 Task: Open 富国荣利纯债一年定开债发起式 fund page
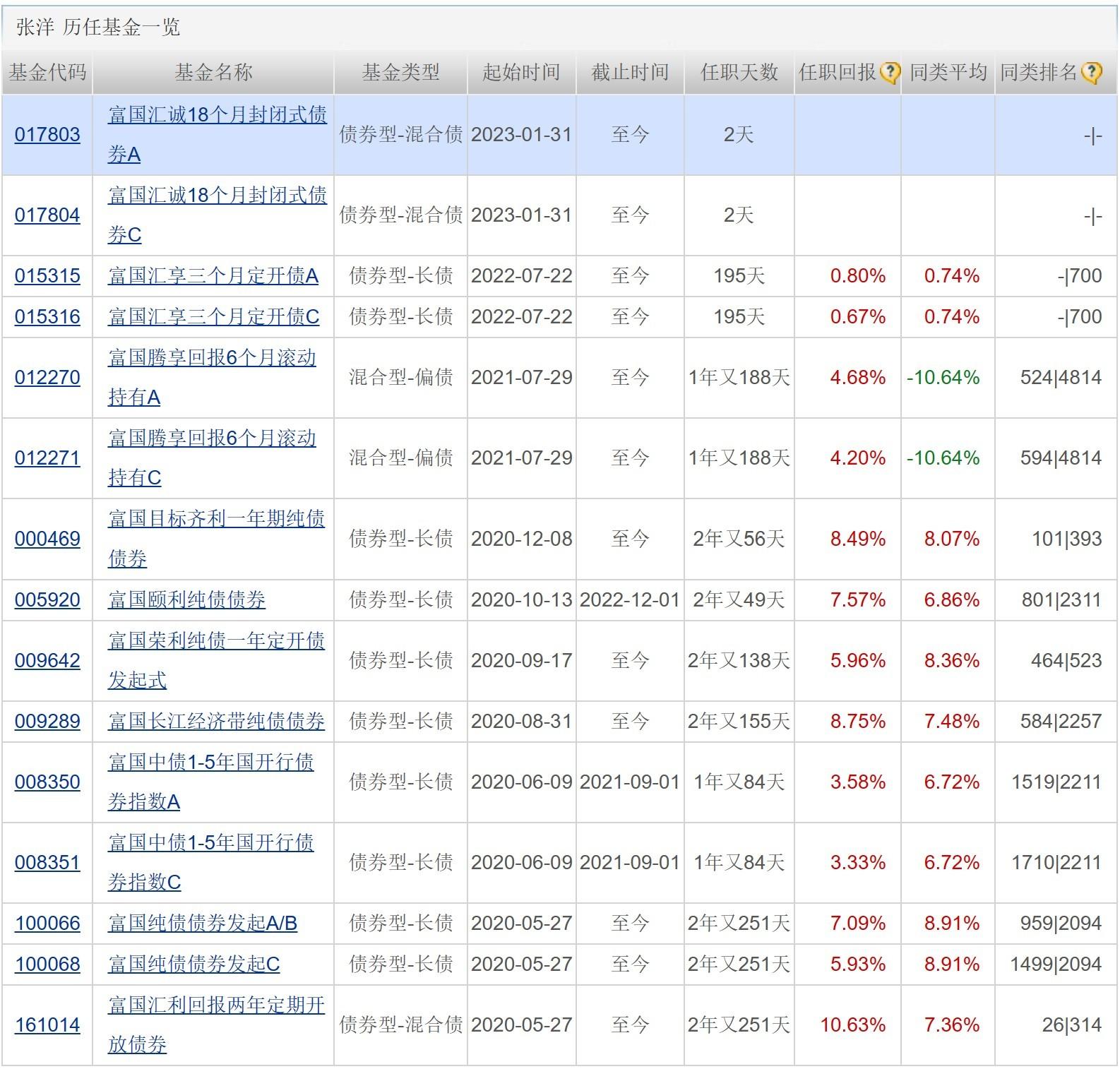(216, 661)
